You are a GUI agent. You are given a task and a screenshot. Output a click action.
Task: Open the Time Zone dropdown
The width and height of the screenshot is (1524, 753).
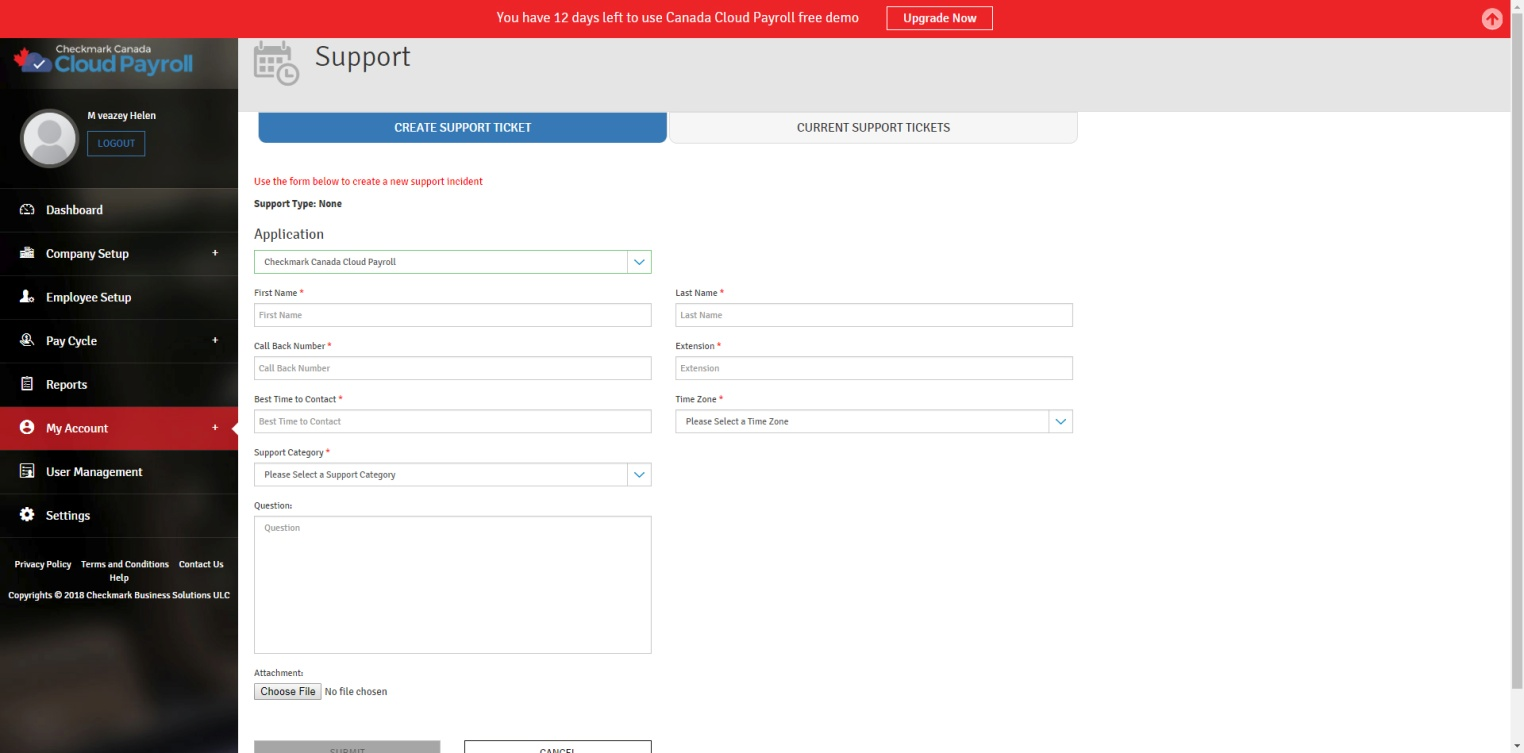coord(873,422)
